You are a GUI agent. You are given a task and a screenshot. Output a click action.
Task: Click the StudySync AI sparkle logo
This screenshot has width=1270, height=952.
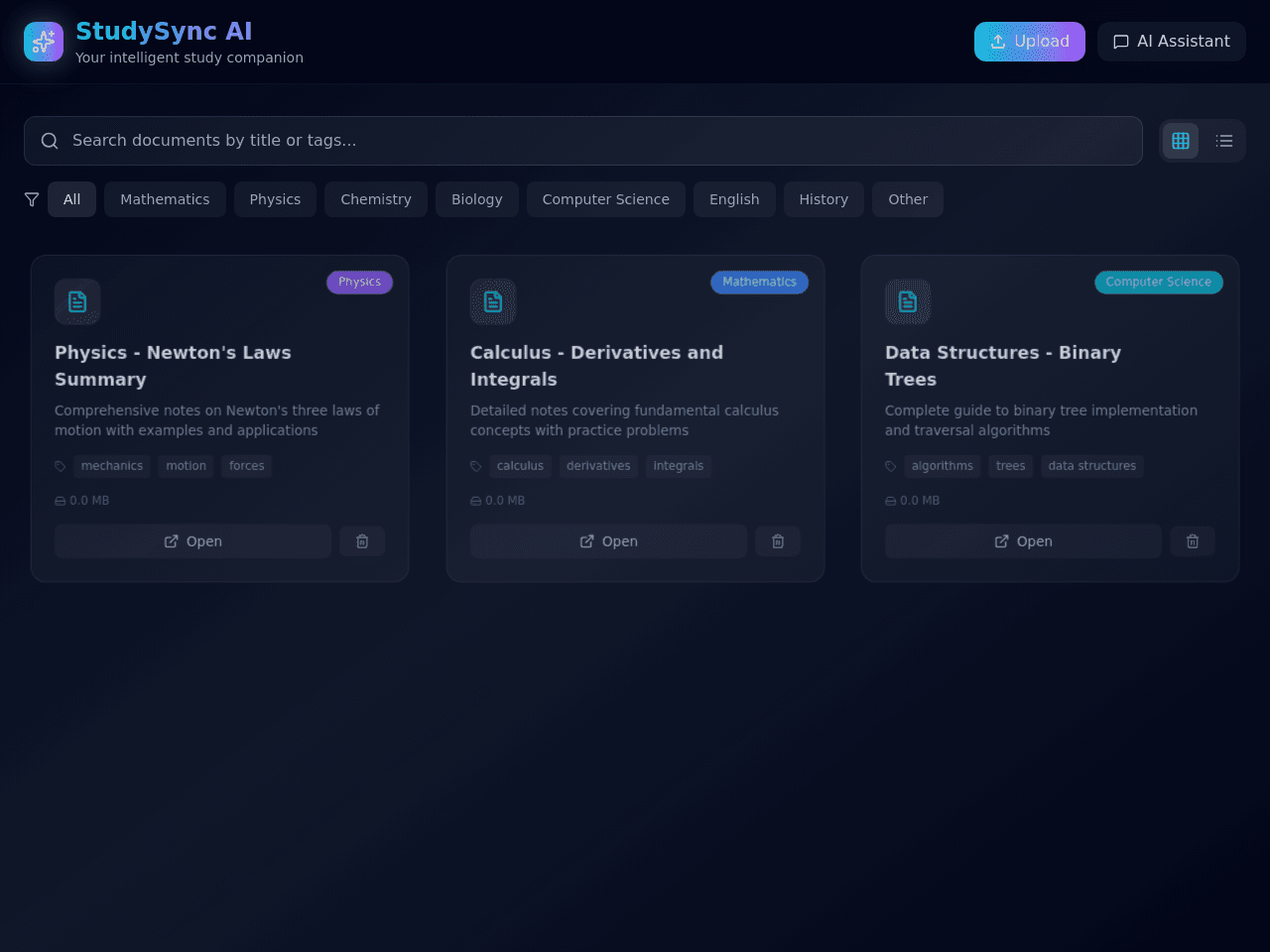(44, 42)
